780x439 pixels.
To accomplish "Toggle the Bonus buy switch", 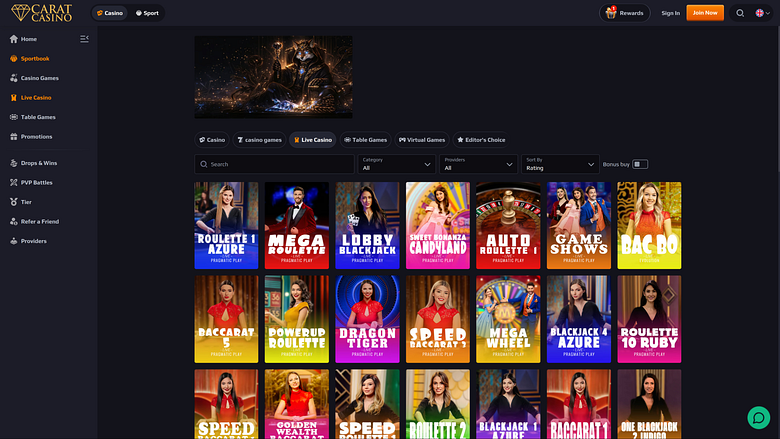I will (640, 164).
